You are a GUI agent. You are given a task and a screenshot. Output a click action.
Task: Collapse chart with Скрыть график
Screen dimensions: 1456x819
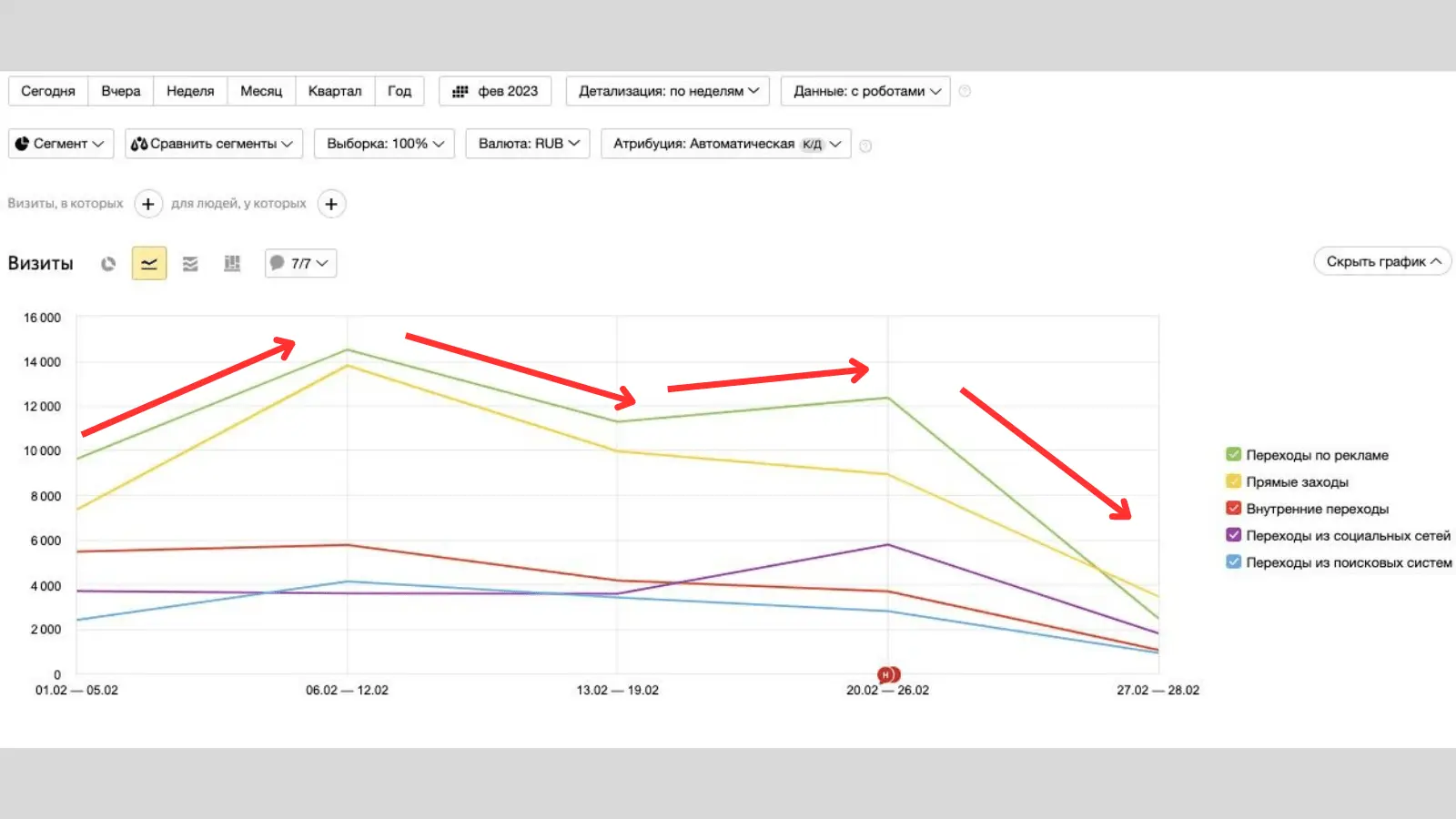click(1382, 261)
